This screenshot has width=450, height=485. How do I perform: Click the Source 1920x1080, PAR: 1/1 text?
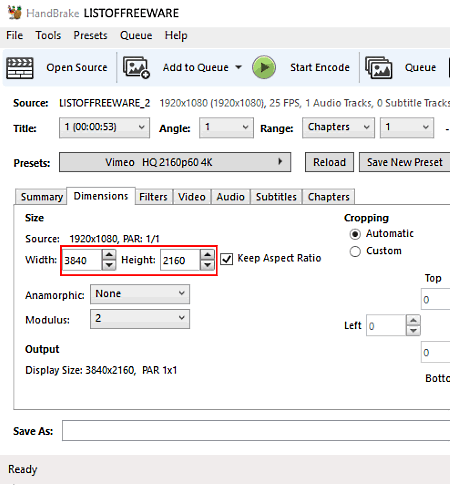pyautogui.click(x=92, y=239)
